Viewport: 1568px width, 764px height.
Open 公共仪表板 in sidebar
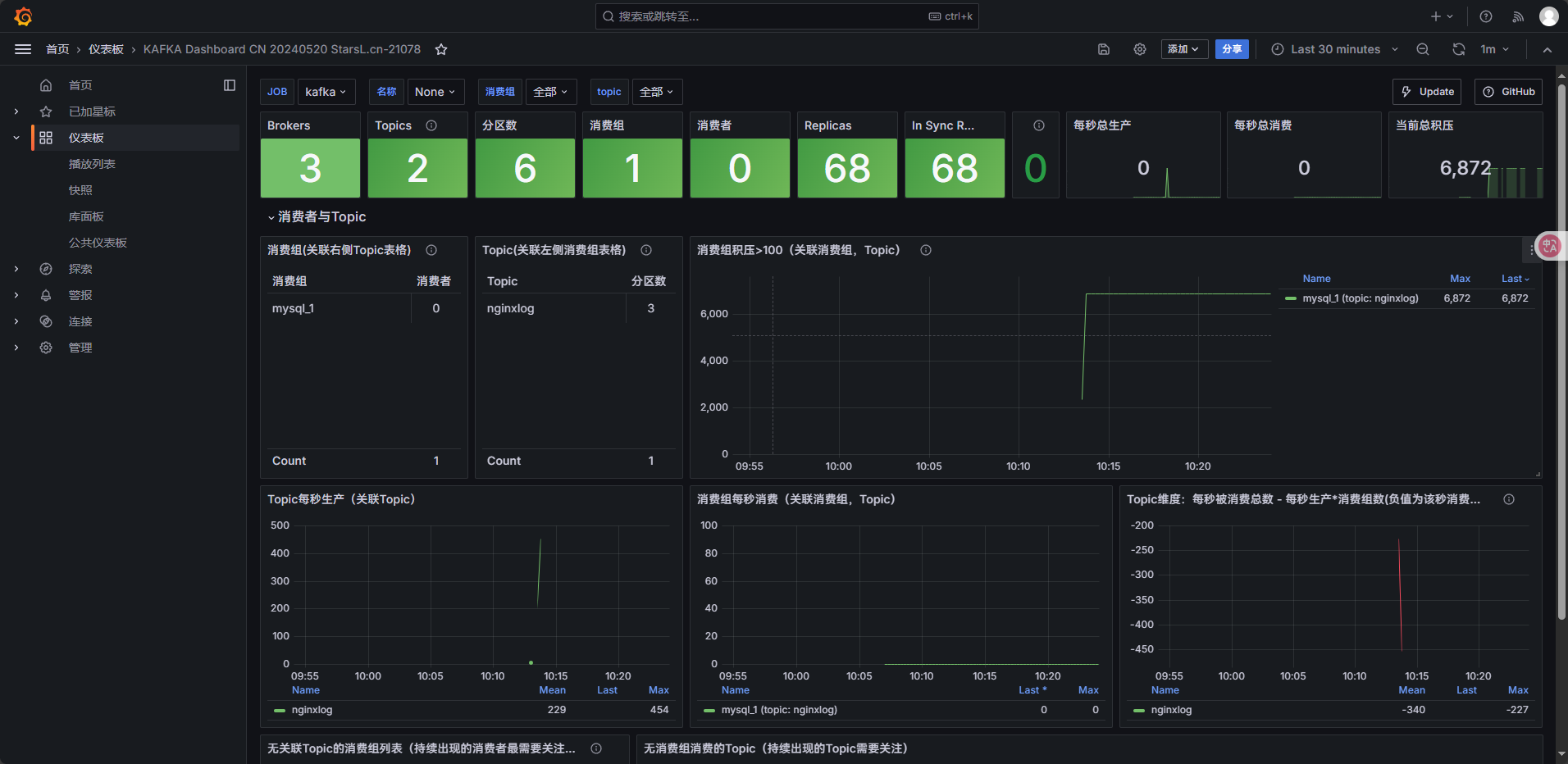coord(98,243)
